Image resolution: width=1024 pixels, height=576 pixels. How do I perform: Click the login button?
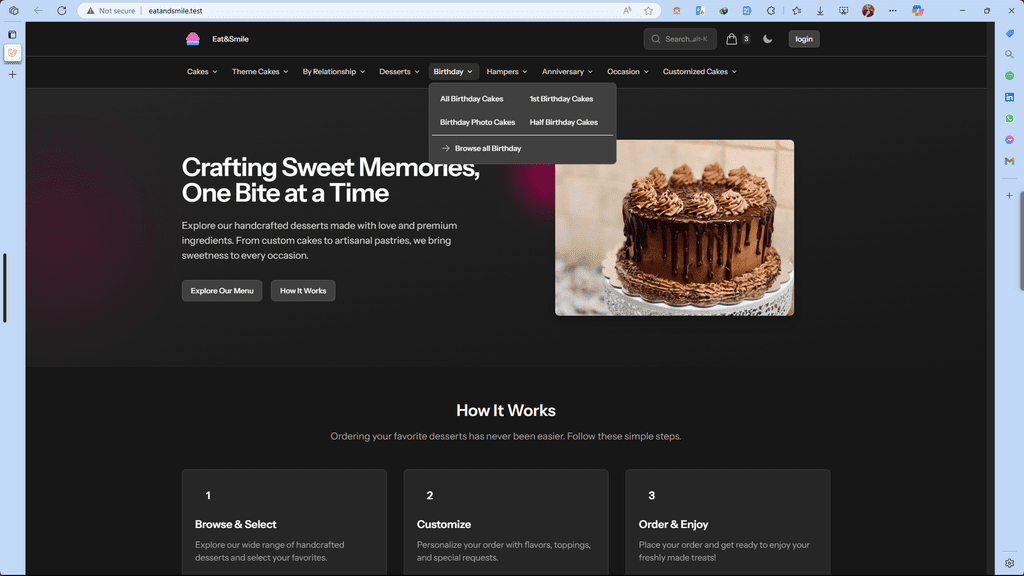[x=804, y=39]
